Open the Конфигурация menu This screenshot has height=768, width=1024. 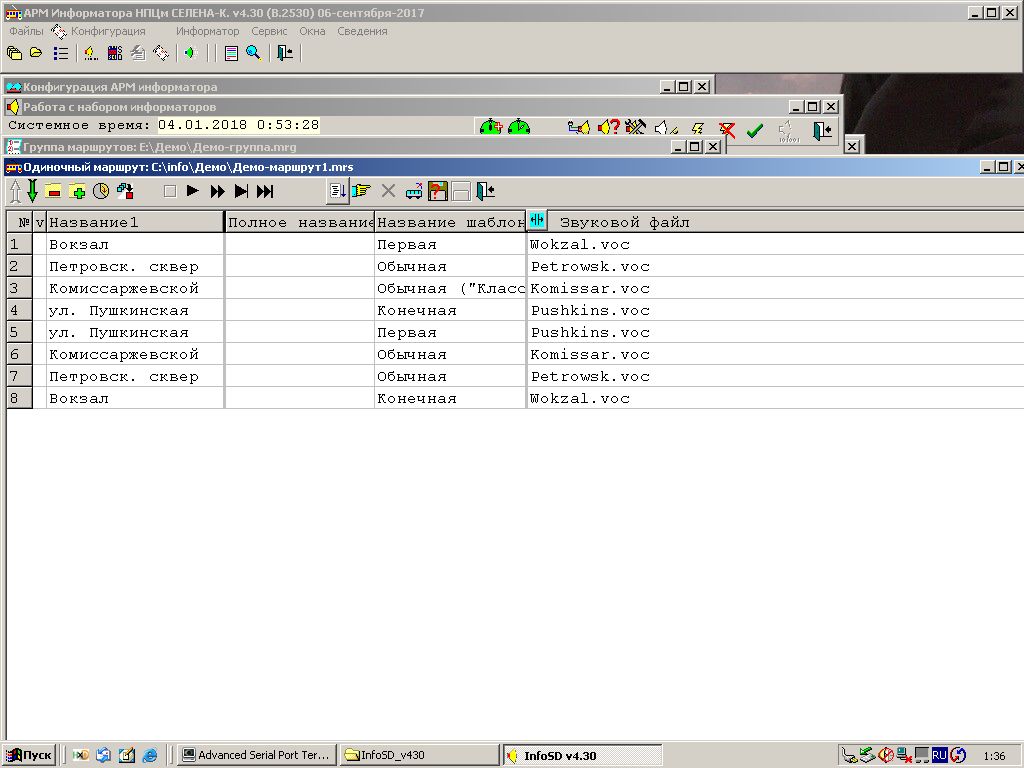(108, 31)
